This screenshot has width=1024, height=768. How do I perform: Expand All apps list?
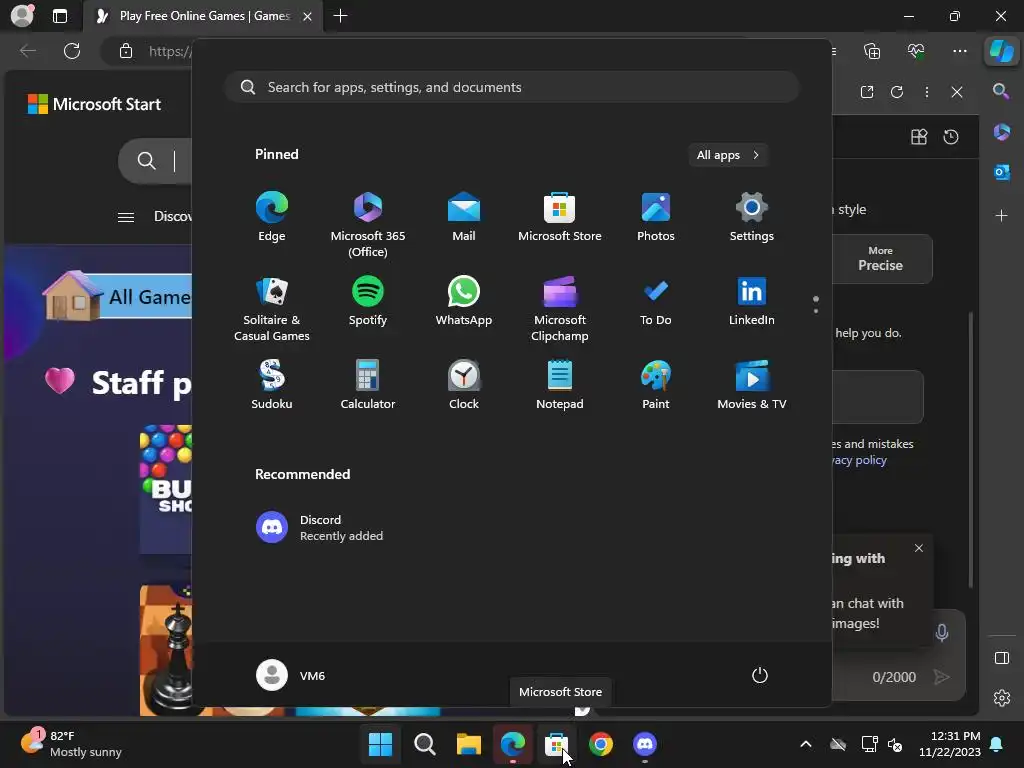(x=728, y=155)
